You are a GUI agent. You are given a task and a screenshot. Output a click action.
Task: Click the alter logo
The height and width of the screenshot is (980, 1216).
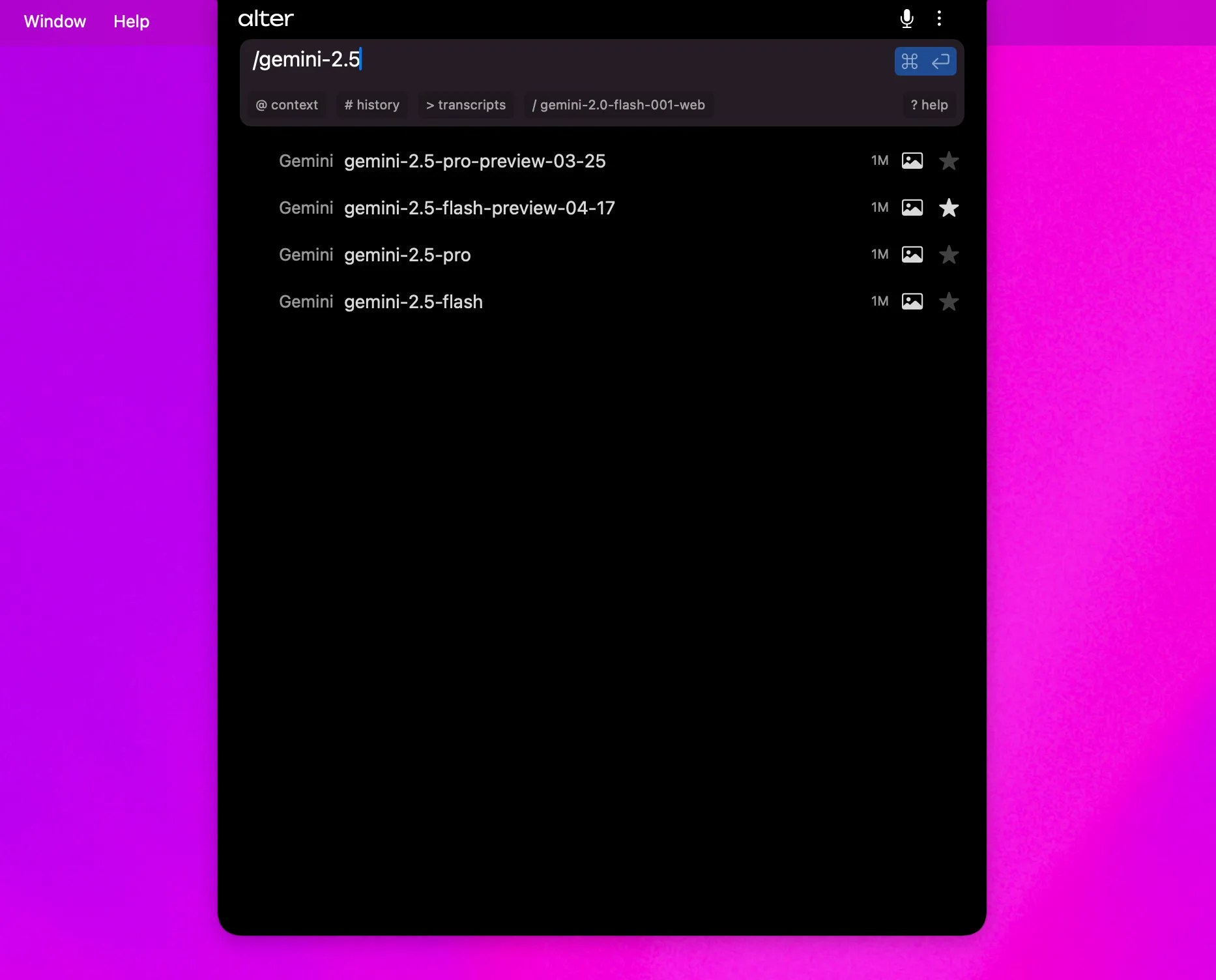click(x=266, y=19)
